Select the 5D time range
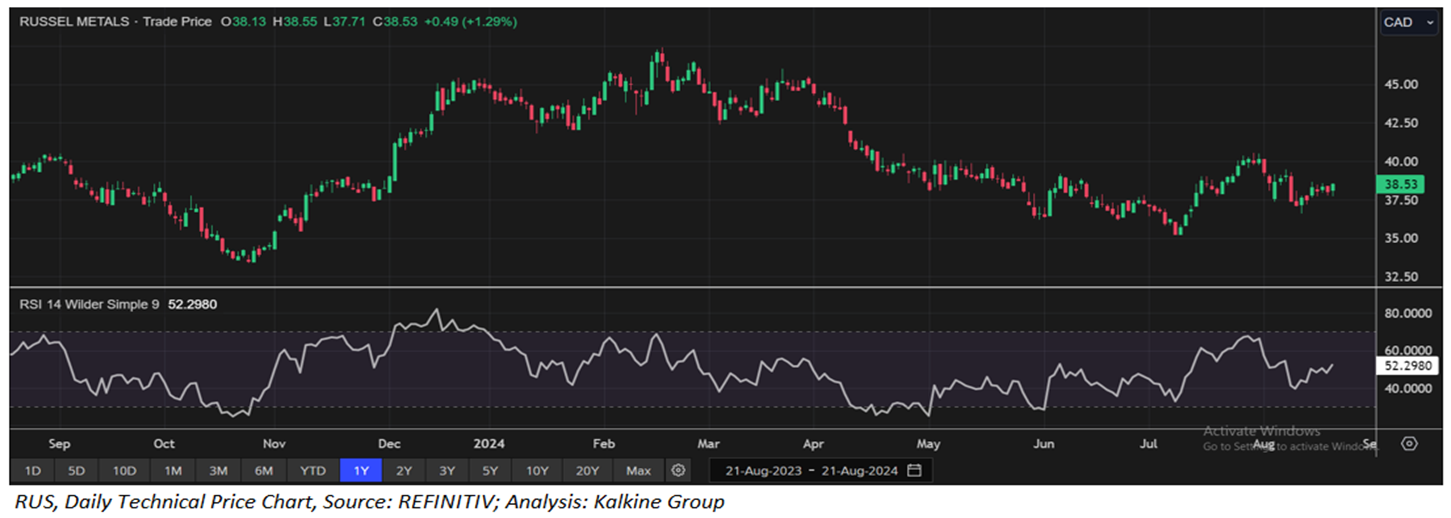 coord(77,470)
